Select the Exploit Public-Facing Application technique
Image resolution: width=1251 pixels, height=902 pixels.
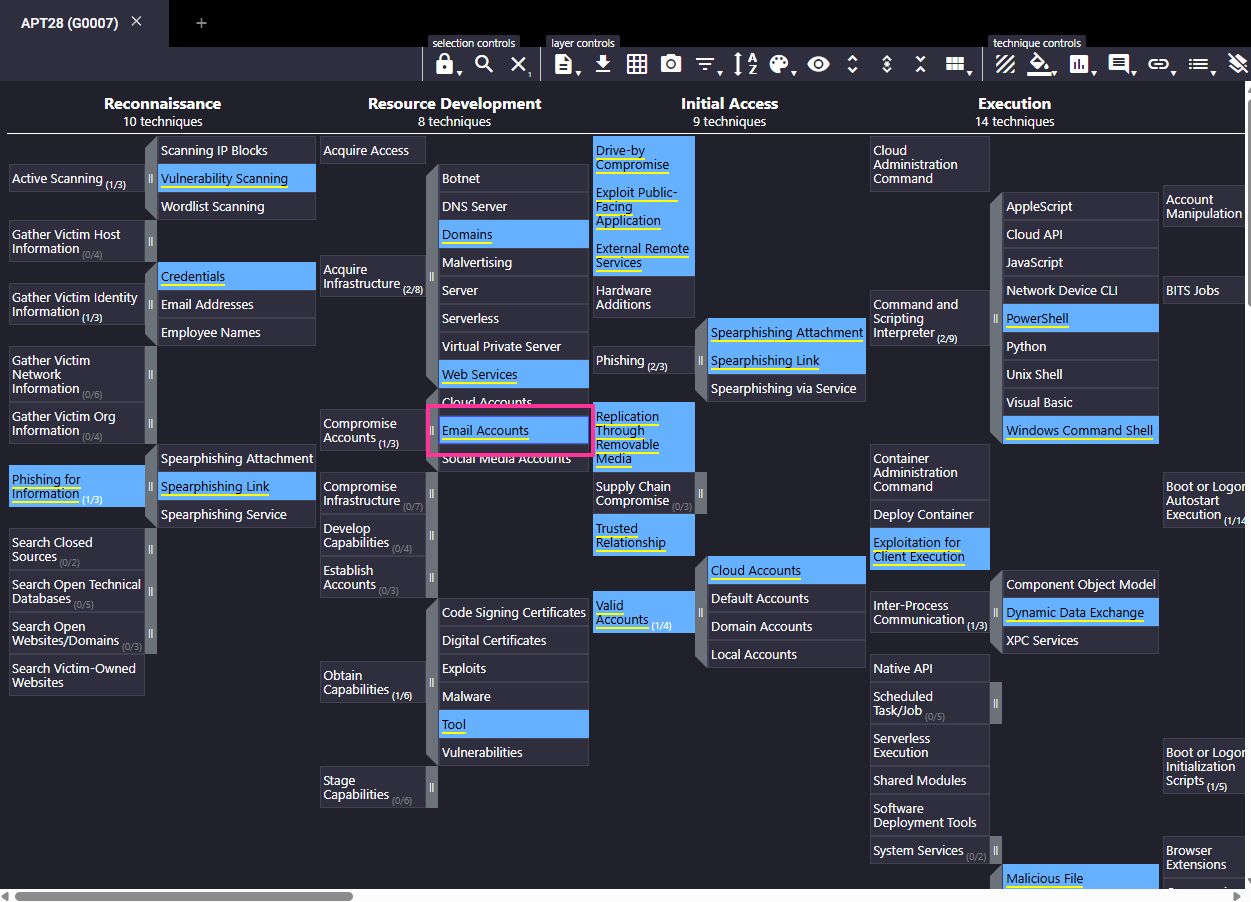[x=644, y=207]
